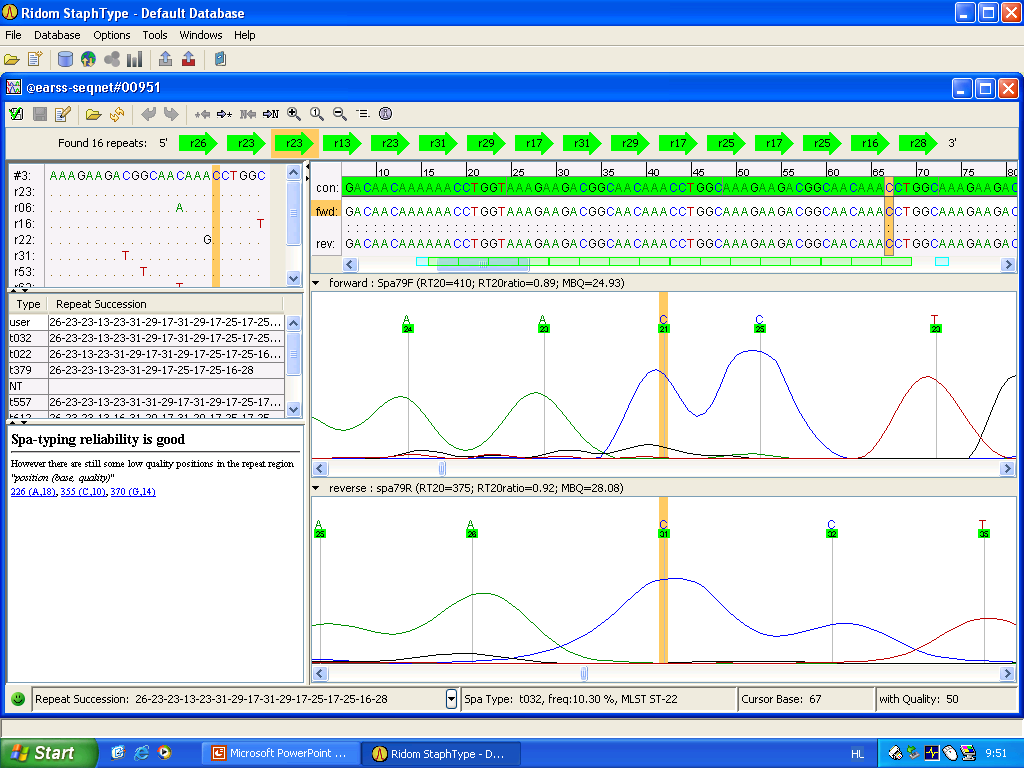
Task: Open the blue help book icon
Action: coord(220,59)
